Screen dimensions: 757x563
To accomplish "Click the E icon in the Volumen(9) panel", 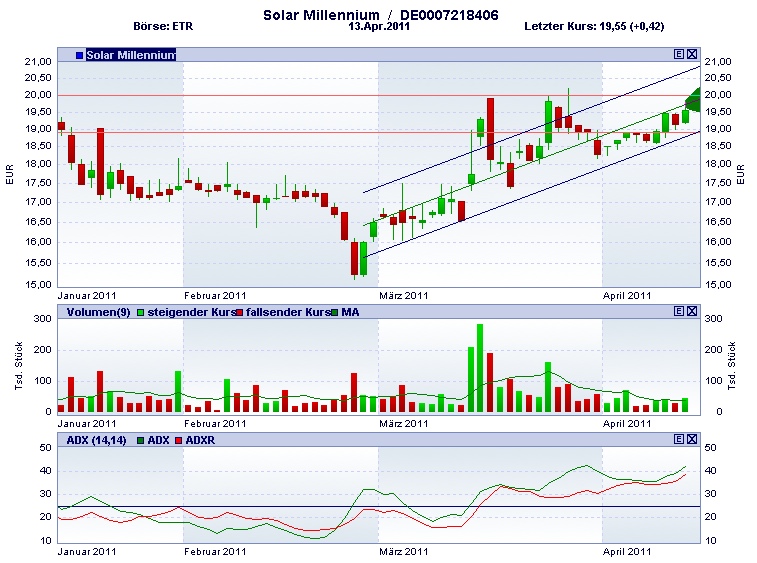I will 678,311.
